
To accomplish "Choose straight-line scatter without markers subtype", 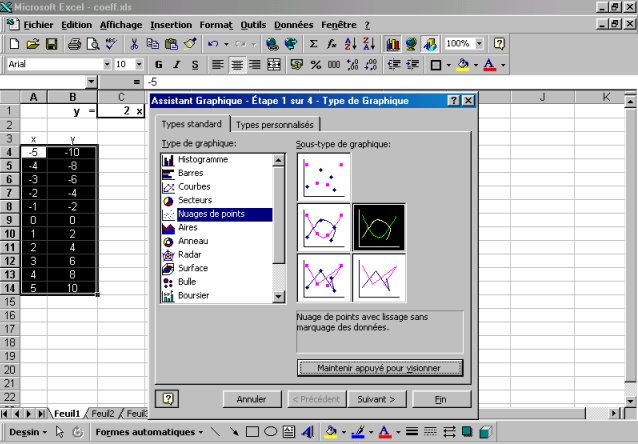I will coord(379,278).
